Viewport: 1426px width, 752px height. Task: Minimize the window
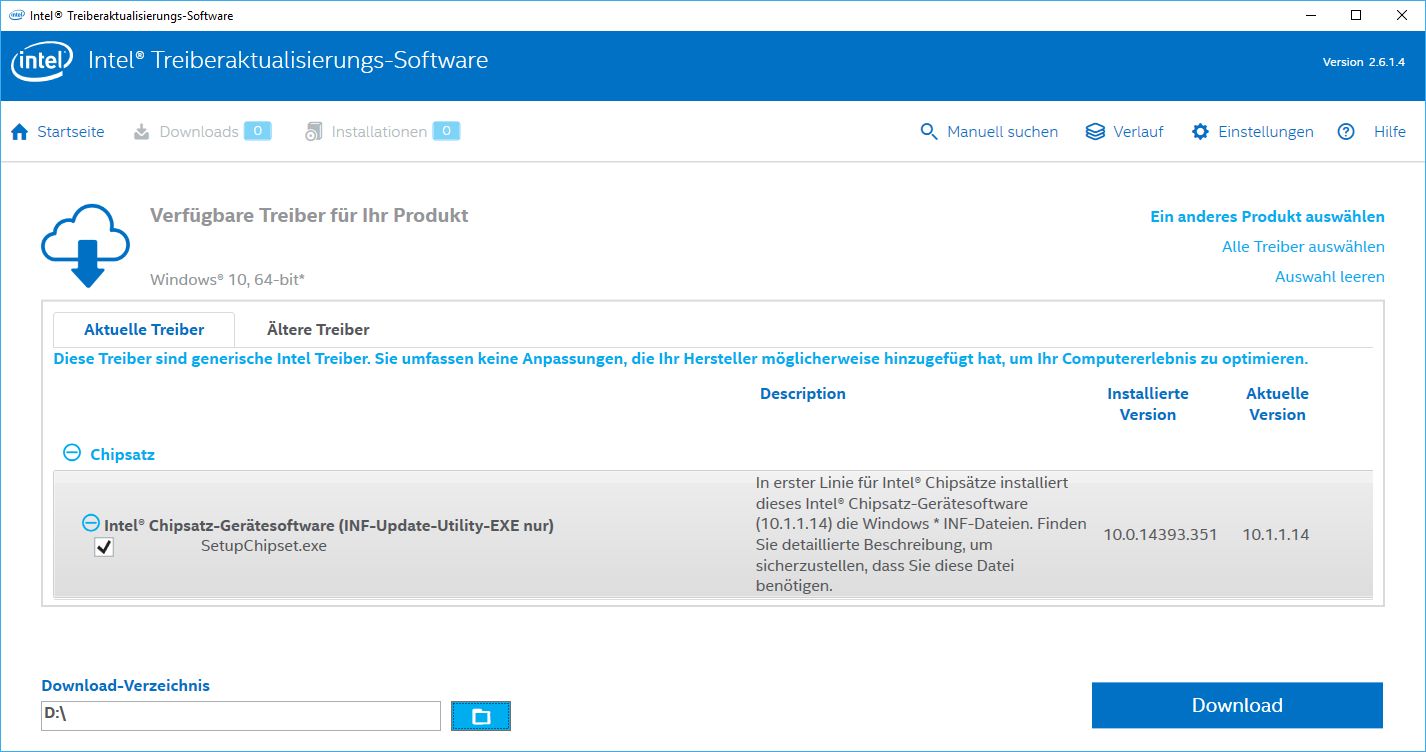(1311, 15)
